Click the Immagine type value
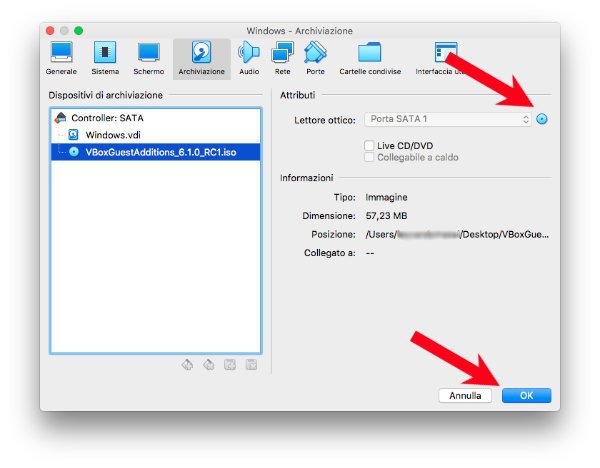This screenshot has width=600, height=468. (386, 197)
